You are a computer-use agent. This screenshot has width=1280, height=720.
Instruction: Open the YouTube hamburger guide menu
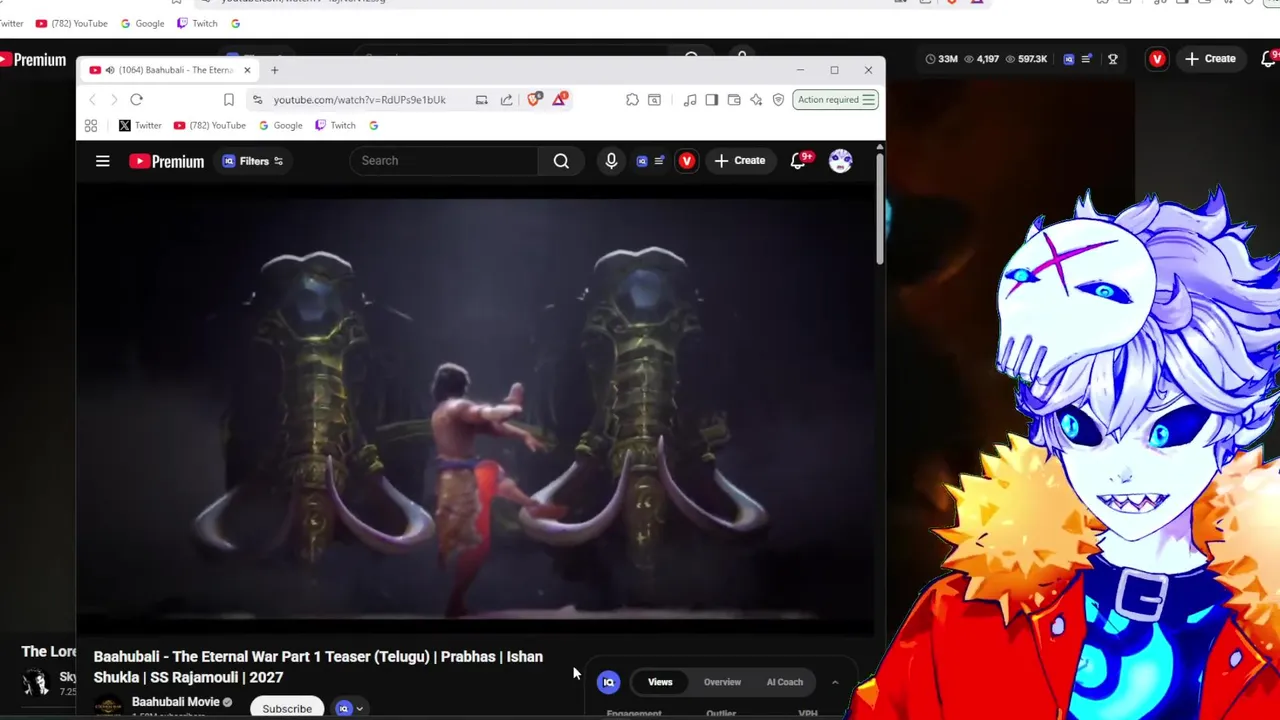102,160
